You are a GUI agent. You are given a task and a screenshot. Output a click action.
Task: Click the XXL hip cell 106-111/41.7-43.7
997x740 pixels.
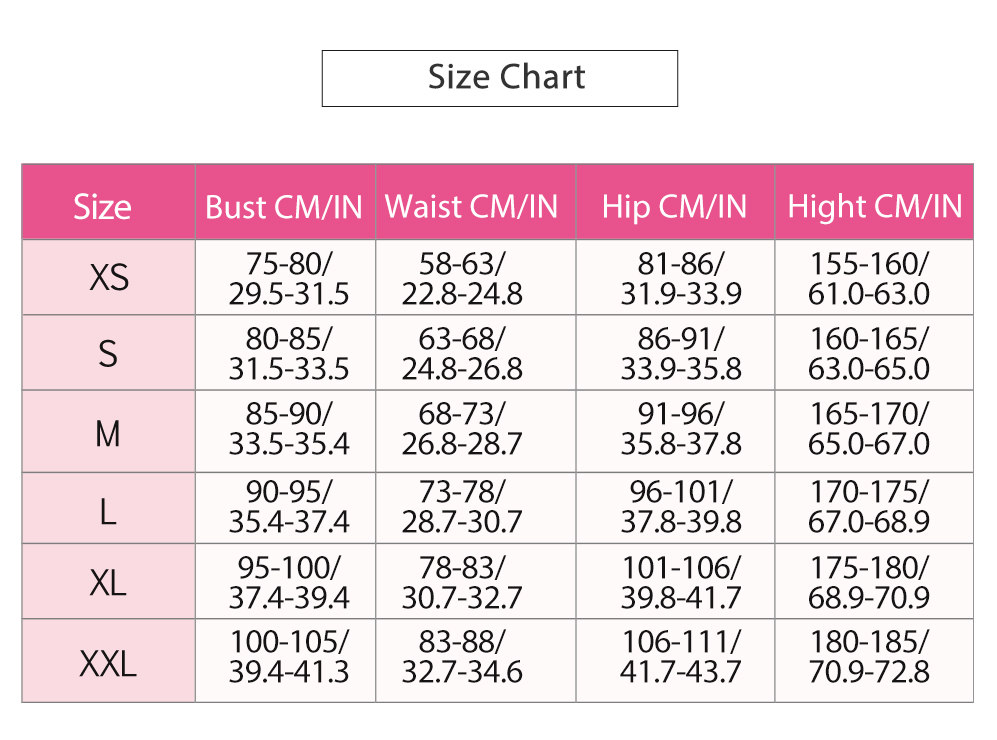pyautogui.click(x=675, y=661)
